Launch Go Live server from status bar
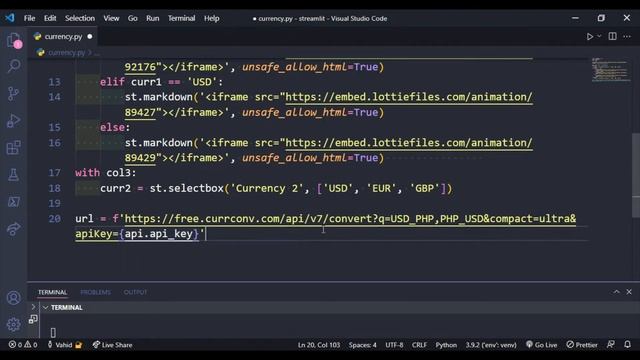Screen dimensions: 640x360 (541, 345)
